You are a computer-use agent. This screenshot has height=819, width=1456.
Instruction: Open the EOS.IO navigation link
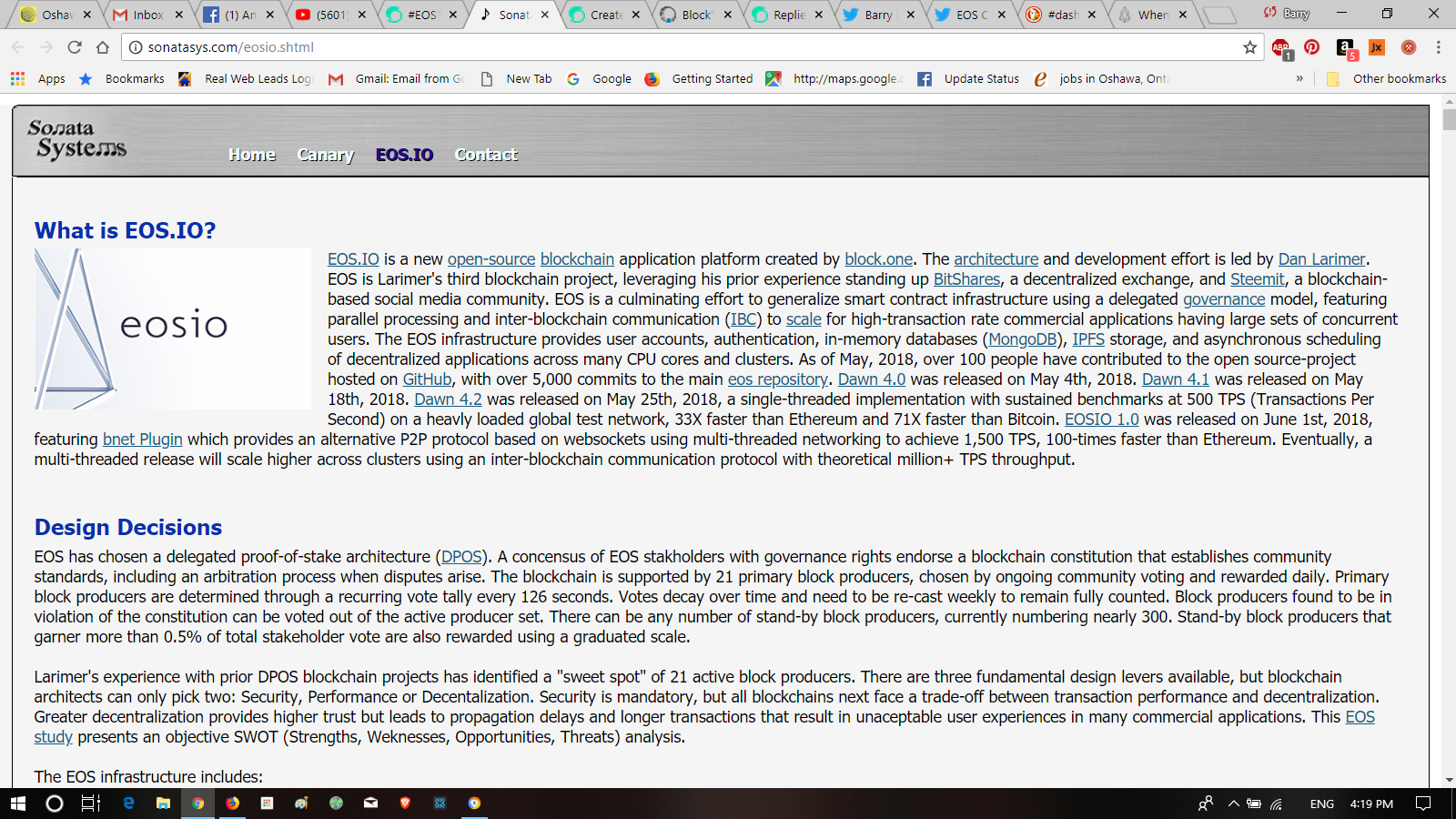coord(404,155)
